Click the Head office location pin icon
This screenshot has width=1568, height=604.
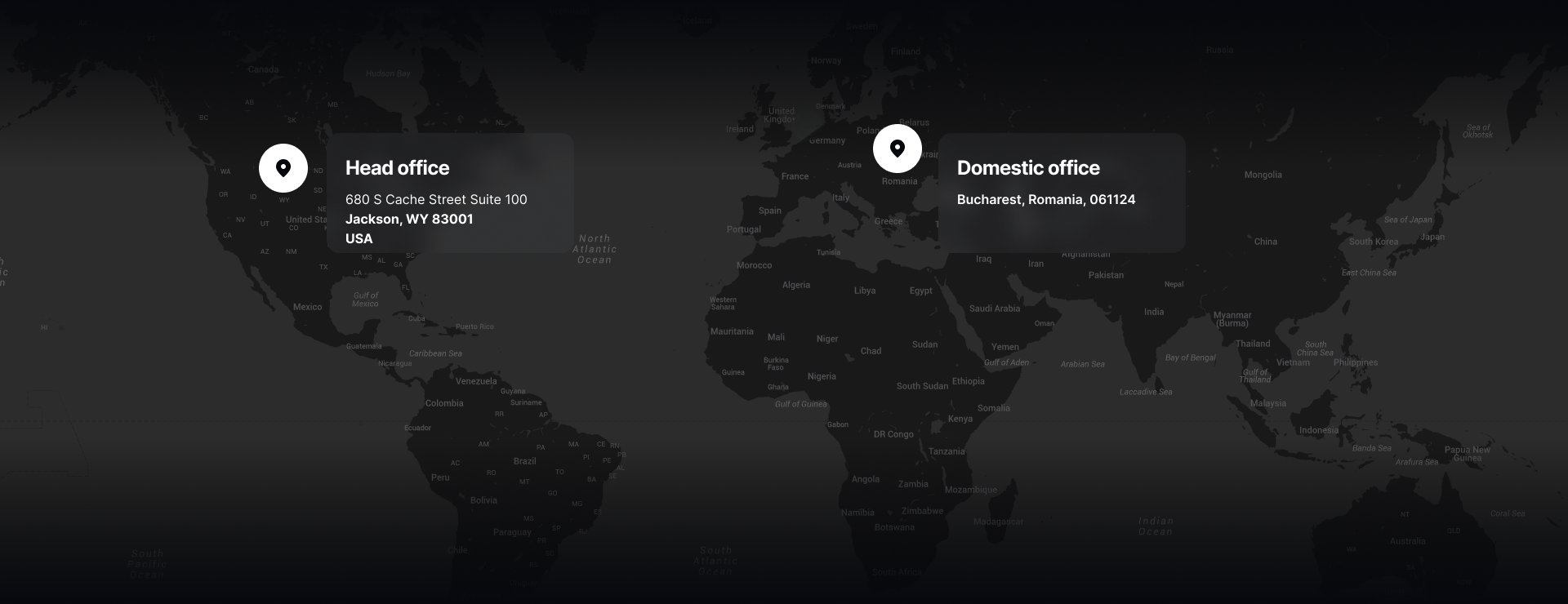pos(283,168)
